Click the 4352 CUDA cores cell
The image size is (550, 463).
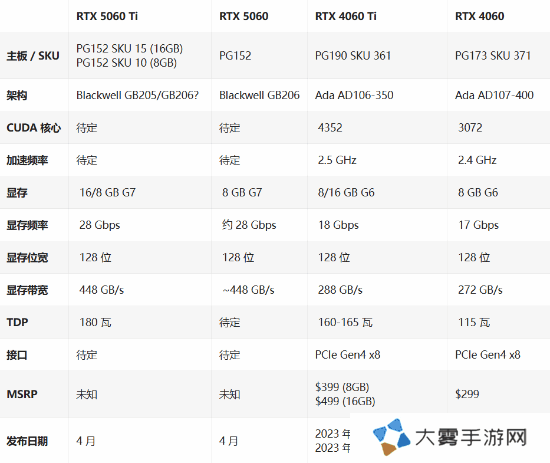[x=330, y=128]
